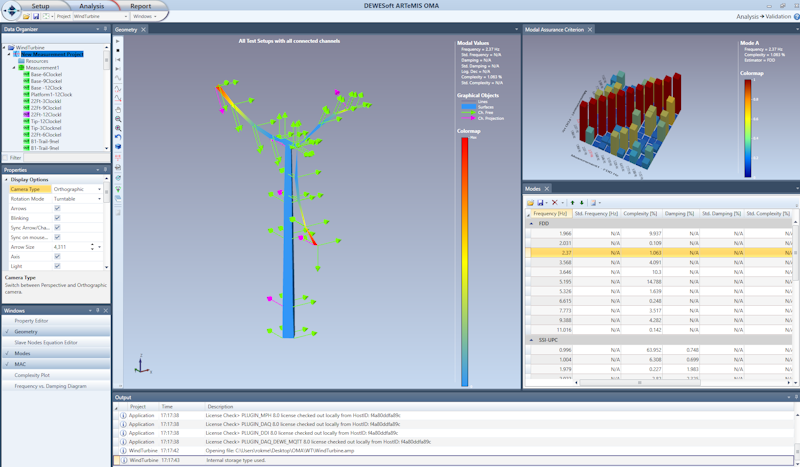Click the green down arrow in Modes toolbar

(582, 203)
